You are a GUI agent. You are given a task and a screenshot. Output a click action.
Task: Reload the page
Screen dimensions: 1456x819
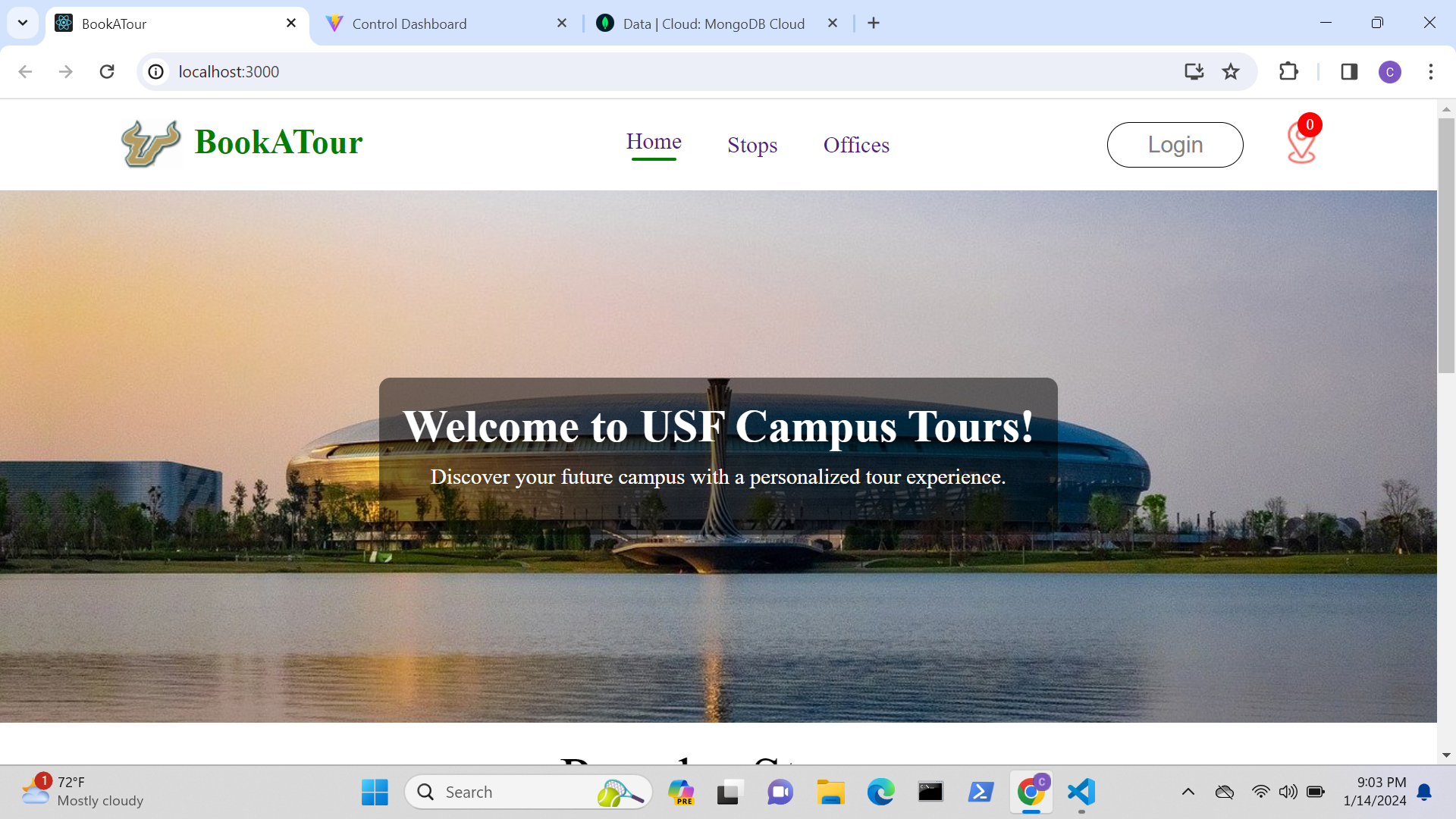107,71
